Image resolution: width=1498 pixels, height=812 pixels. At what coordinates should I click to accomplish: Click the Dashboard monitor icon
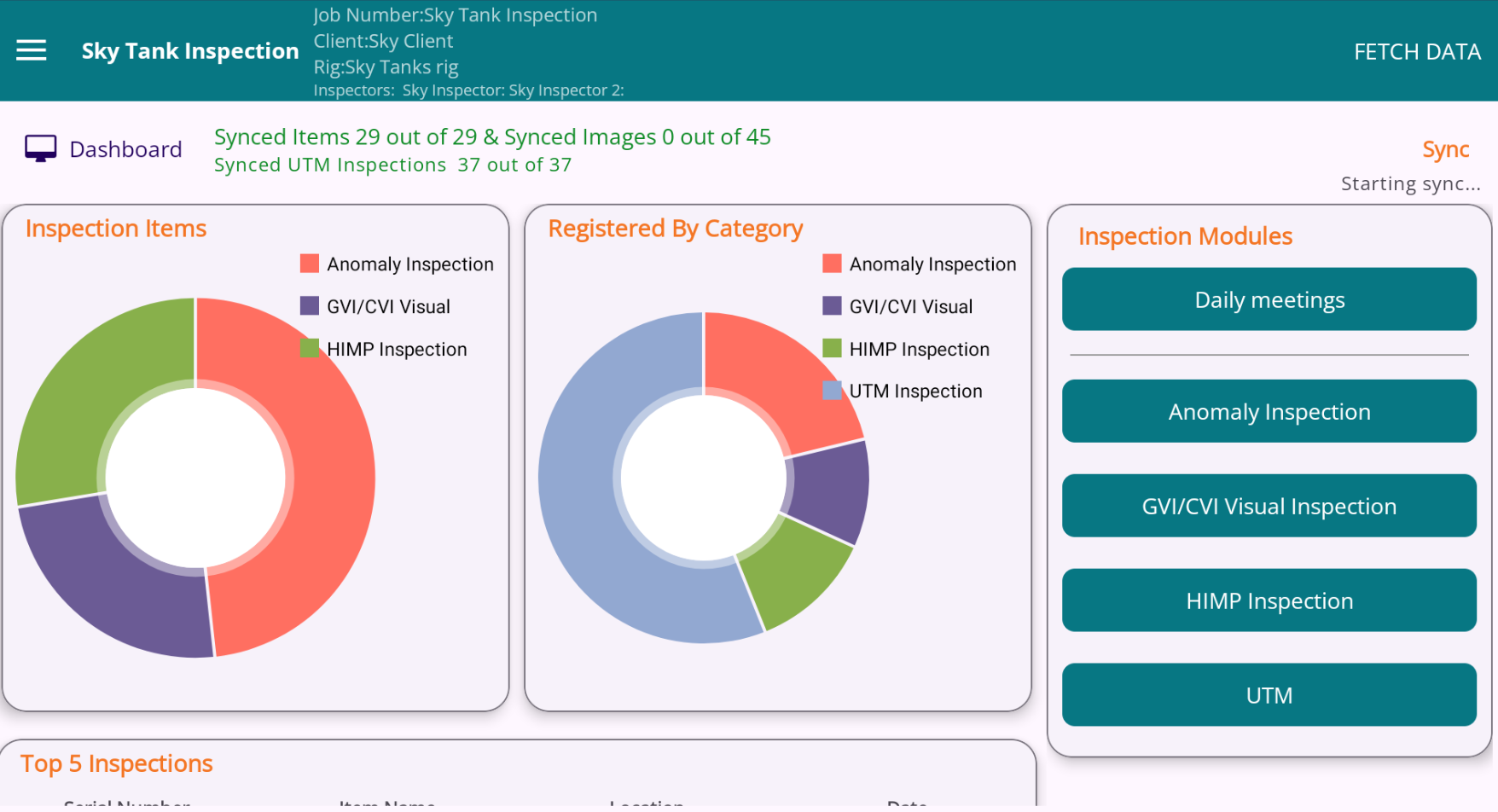click(x=40, y=148)
